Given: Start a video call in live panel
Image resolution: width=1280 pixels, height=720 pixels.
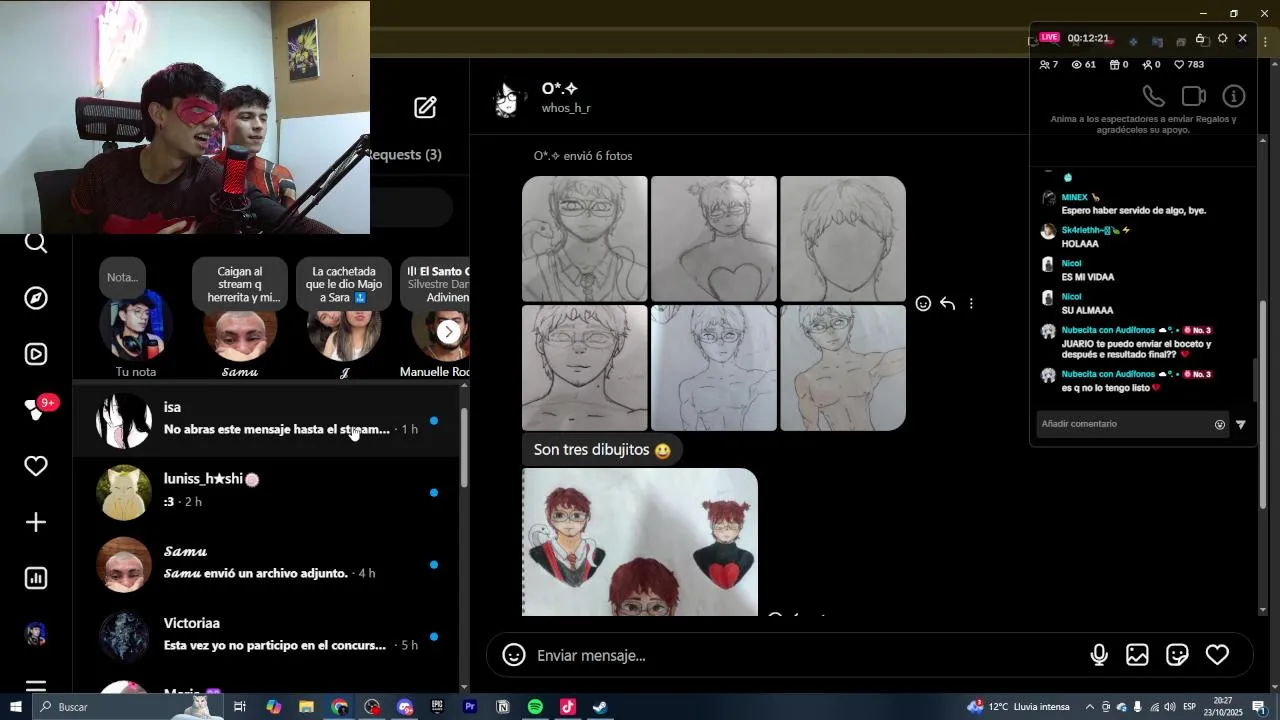Looking at the screenshot, I should 1194,96.
